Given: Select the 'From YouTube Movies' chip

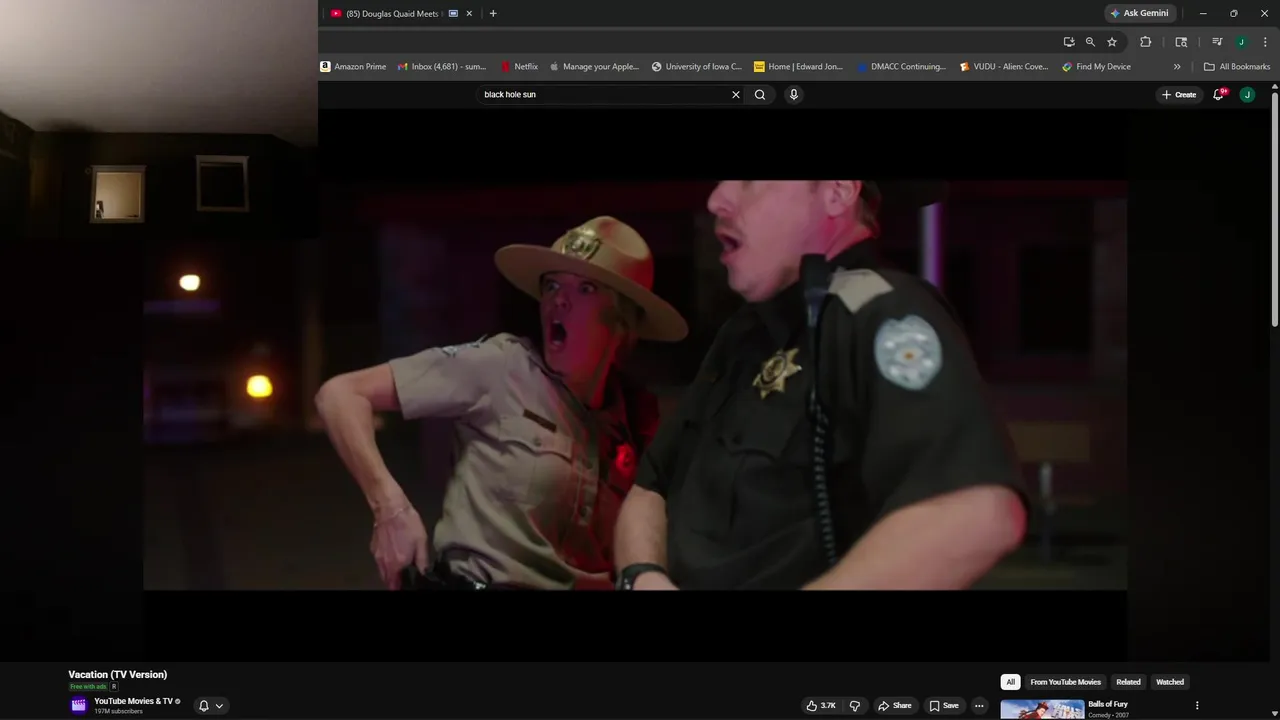Looking at the screenshot, I should pos(1065,682).
